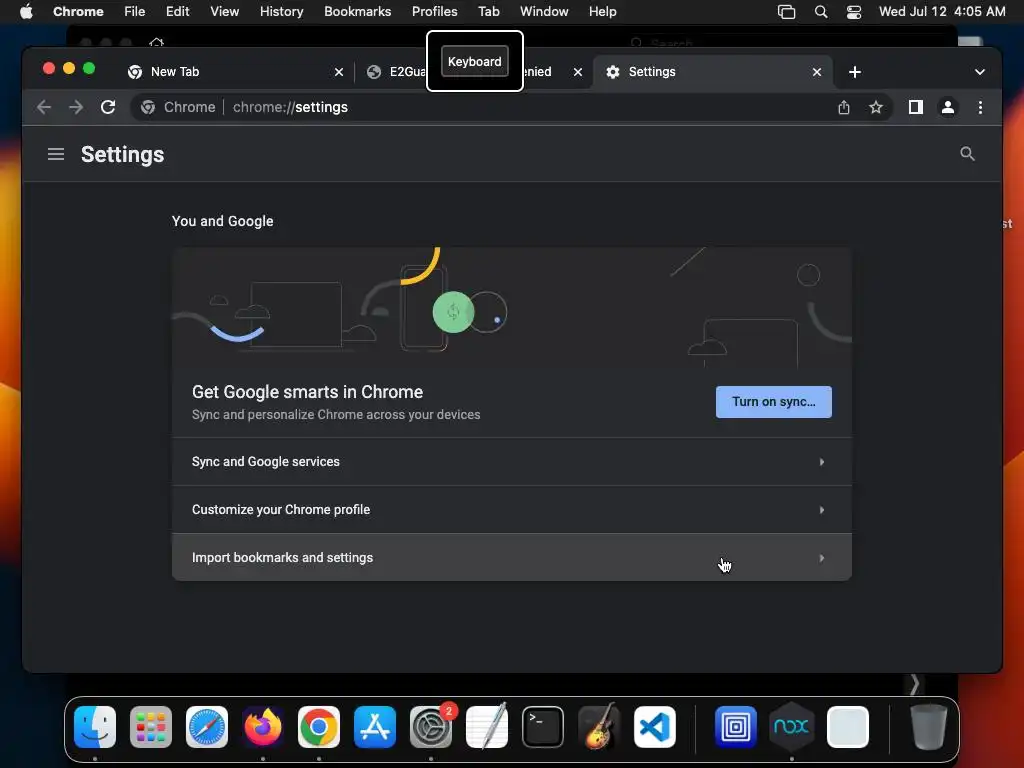Open Finder from the Dock
The height and width of the screenshot is (768, 1024).
pyautogui.click(x=95, y=727)
